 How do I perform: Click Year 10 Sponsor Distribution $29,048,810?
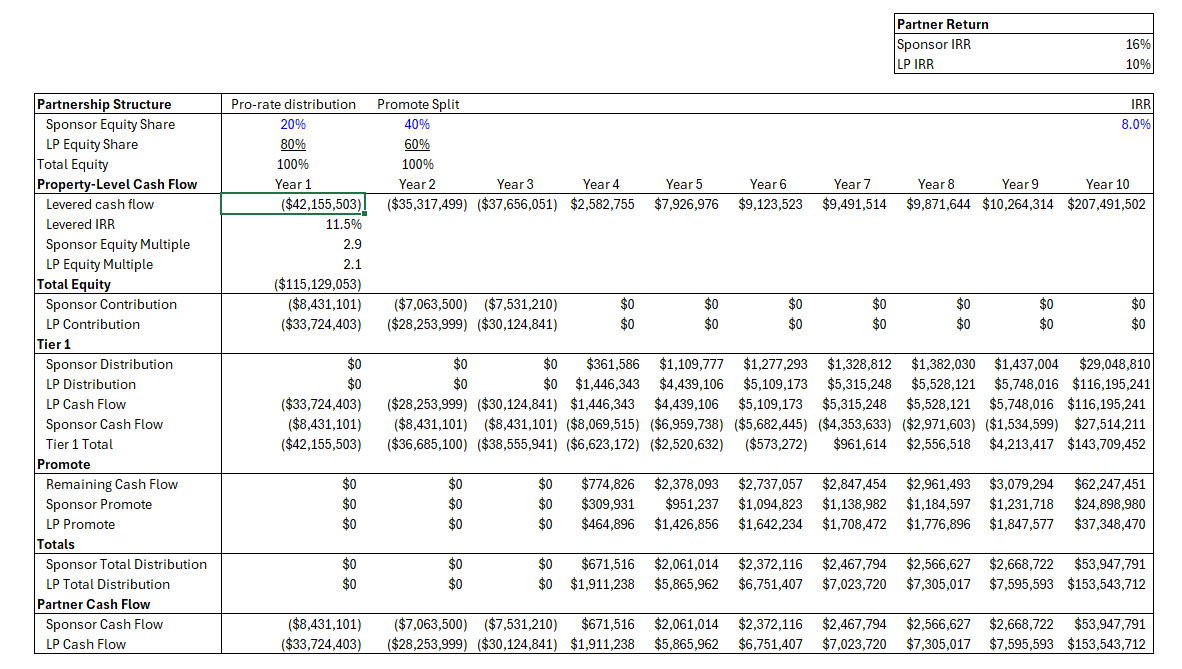pos(1115,364)
